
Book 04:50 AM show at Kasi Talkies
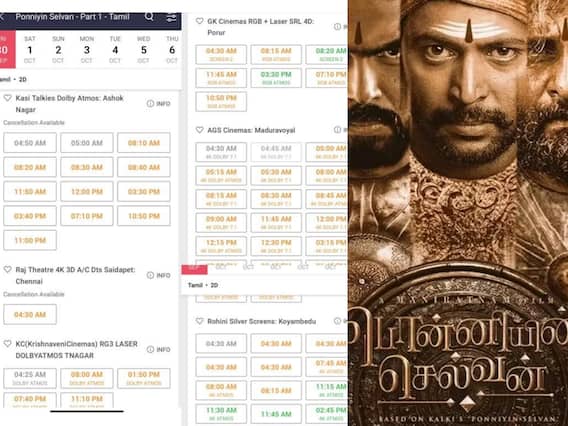point(30,143)
